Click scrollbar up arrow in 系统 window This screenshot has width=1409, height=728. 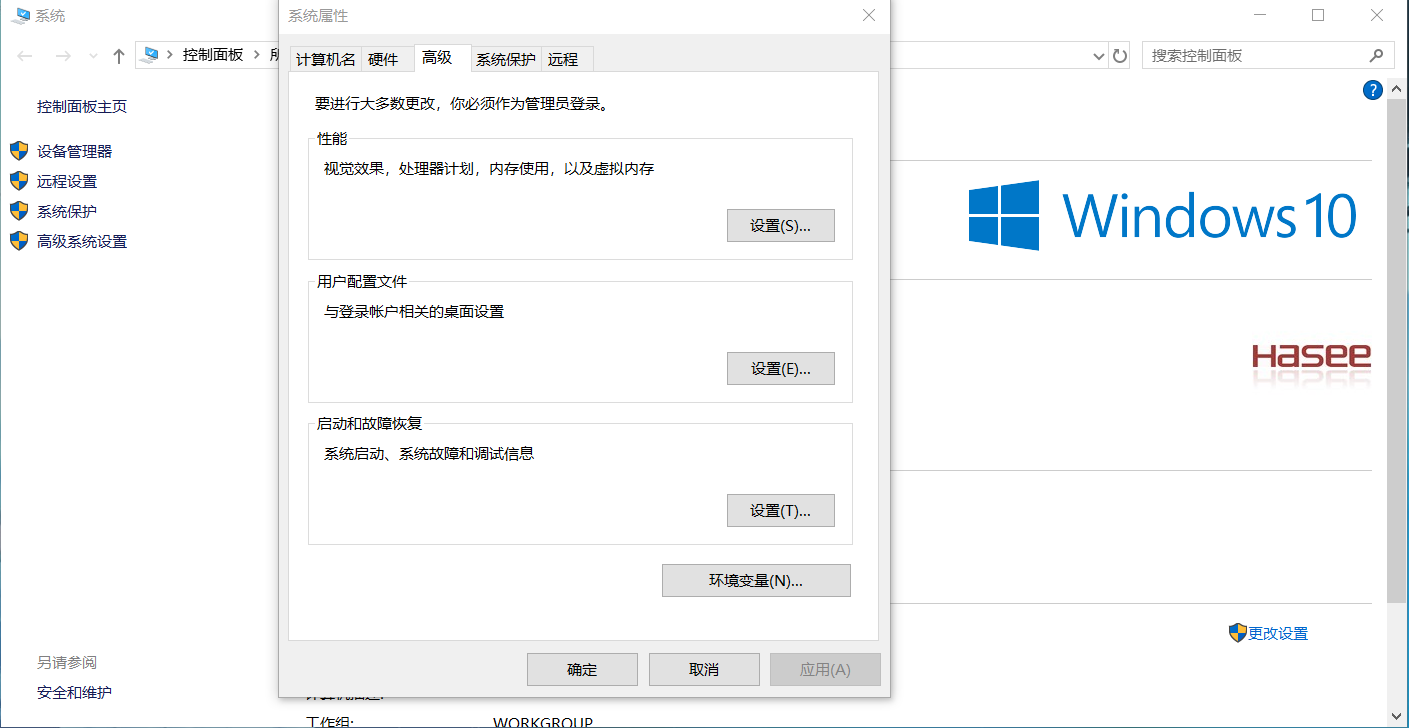point(1398,89)
